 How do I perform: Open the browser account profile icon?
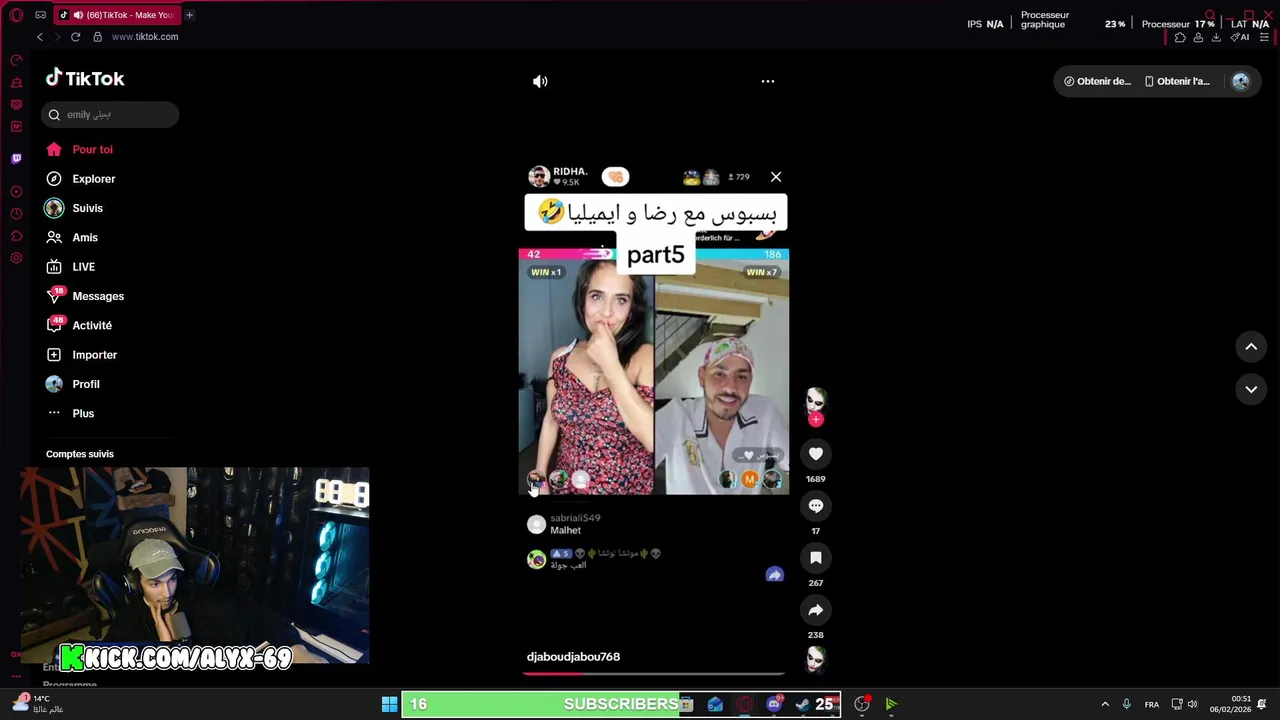pos(1198,38)
